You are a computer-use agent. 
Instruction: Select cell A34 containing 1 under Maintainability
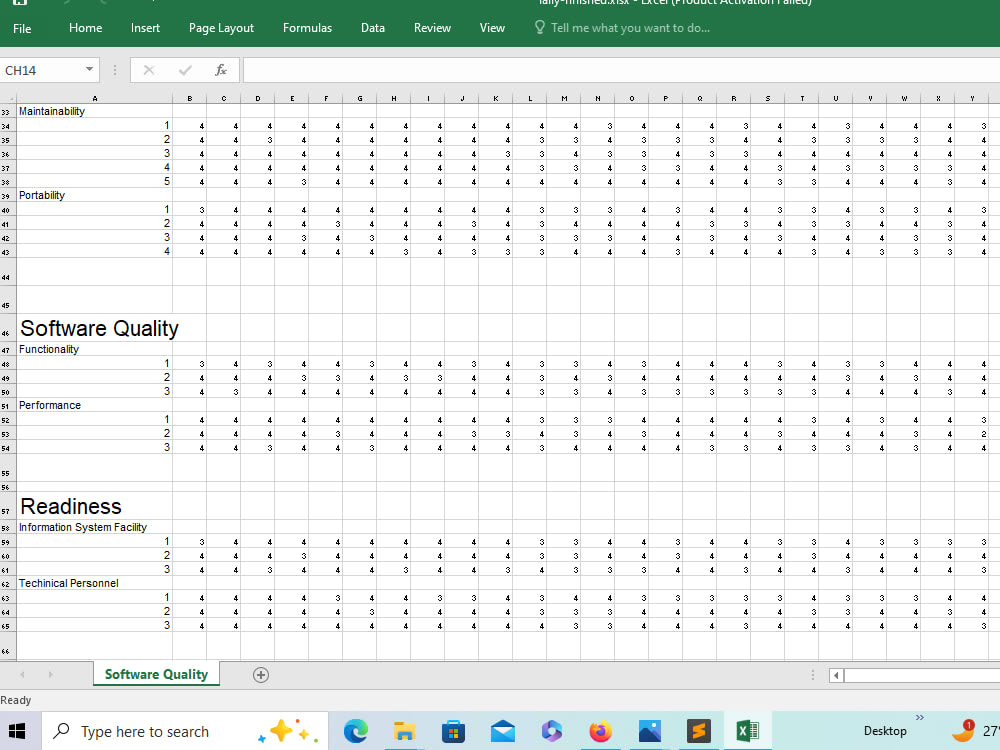[x=94, y=125]
